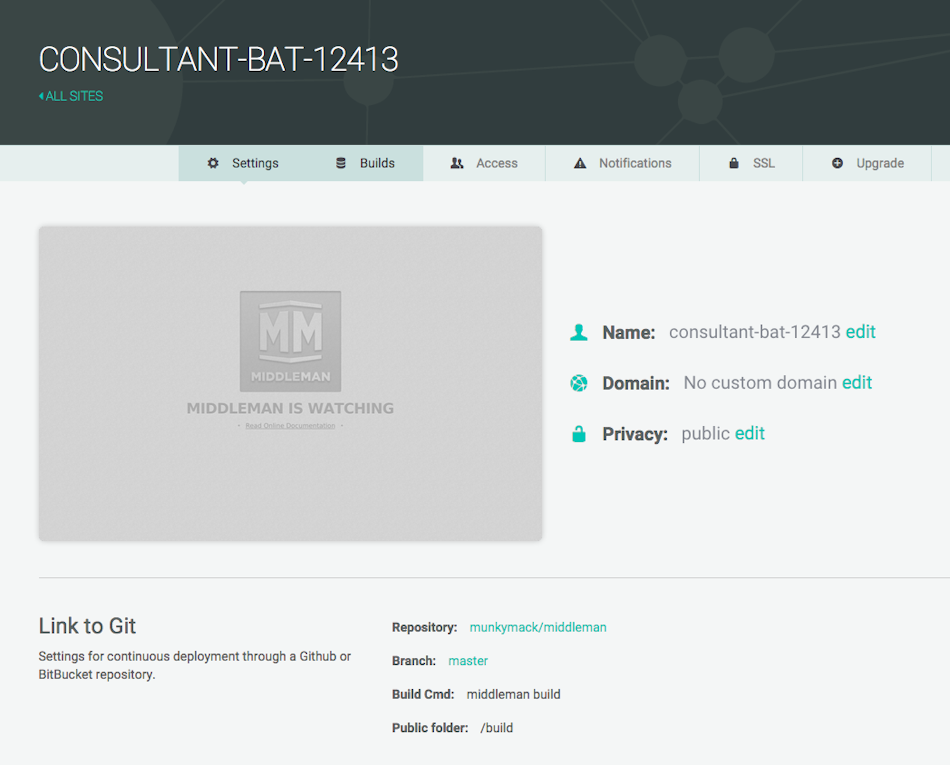Click the 'Branch:' label
The width and height of the screenshot is (950, 765).
[x=414, y=661]
